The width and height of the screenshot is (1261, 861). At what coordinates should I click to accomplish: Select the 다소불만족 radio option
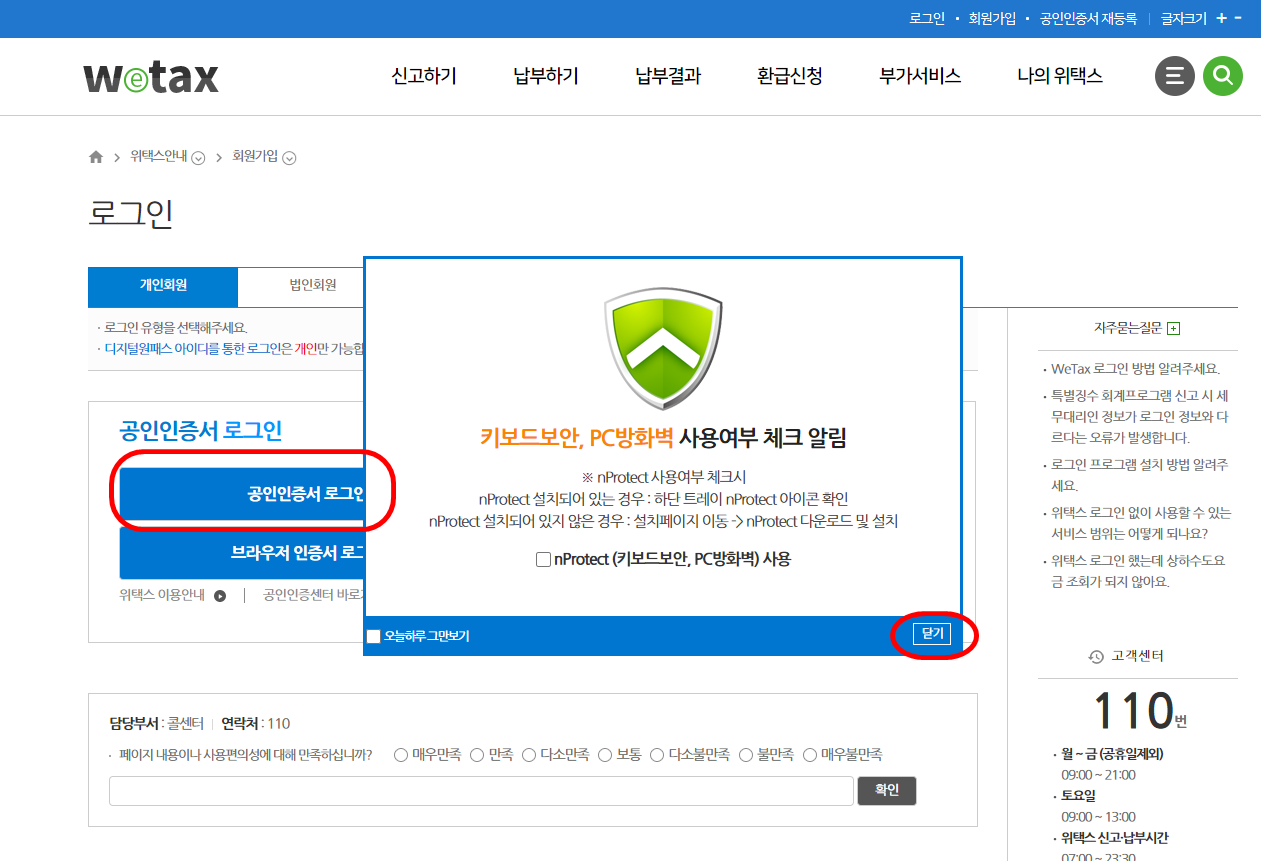coord(657,755)
